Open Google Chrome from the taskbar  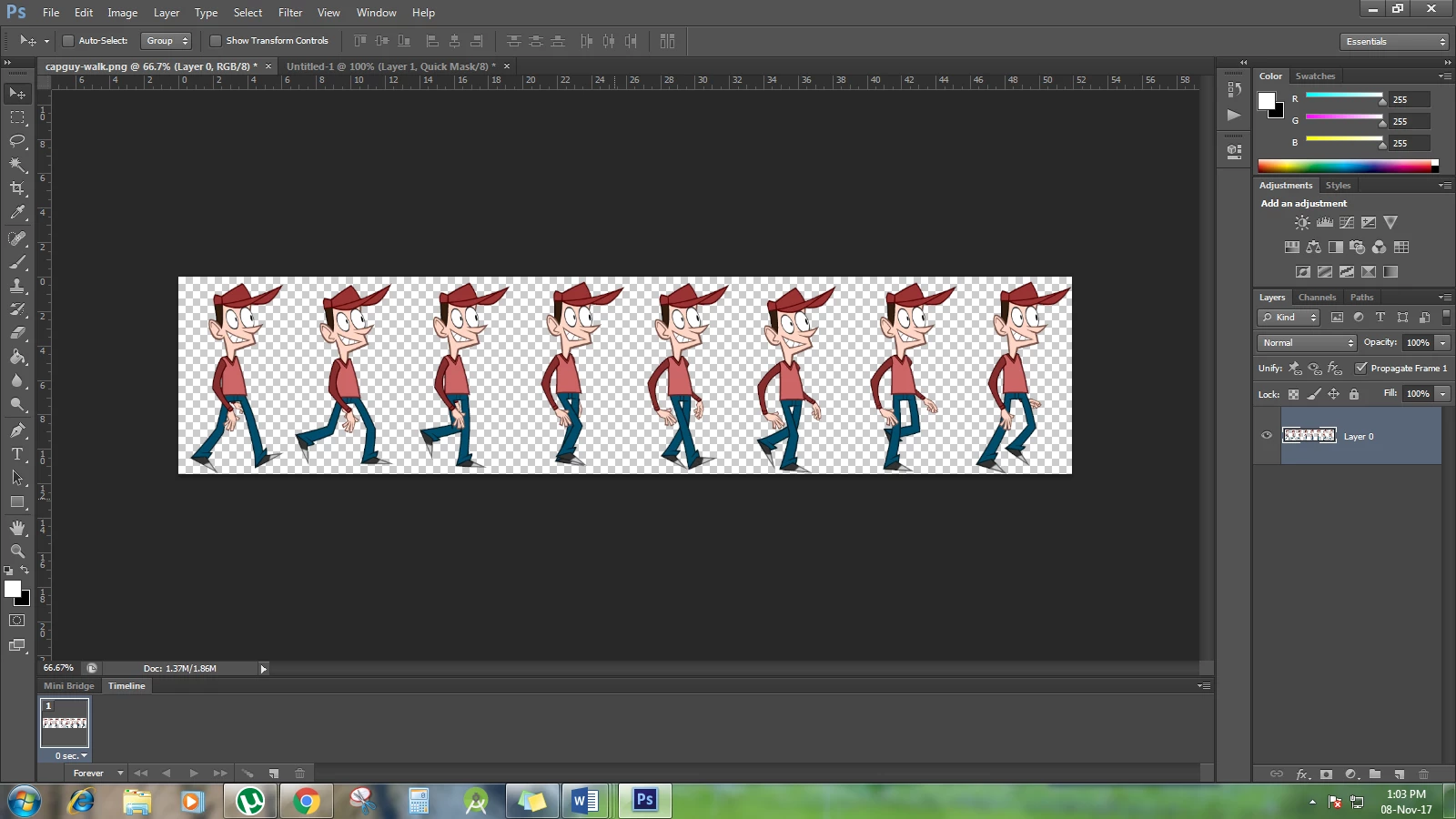[306, 801]
